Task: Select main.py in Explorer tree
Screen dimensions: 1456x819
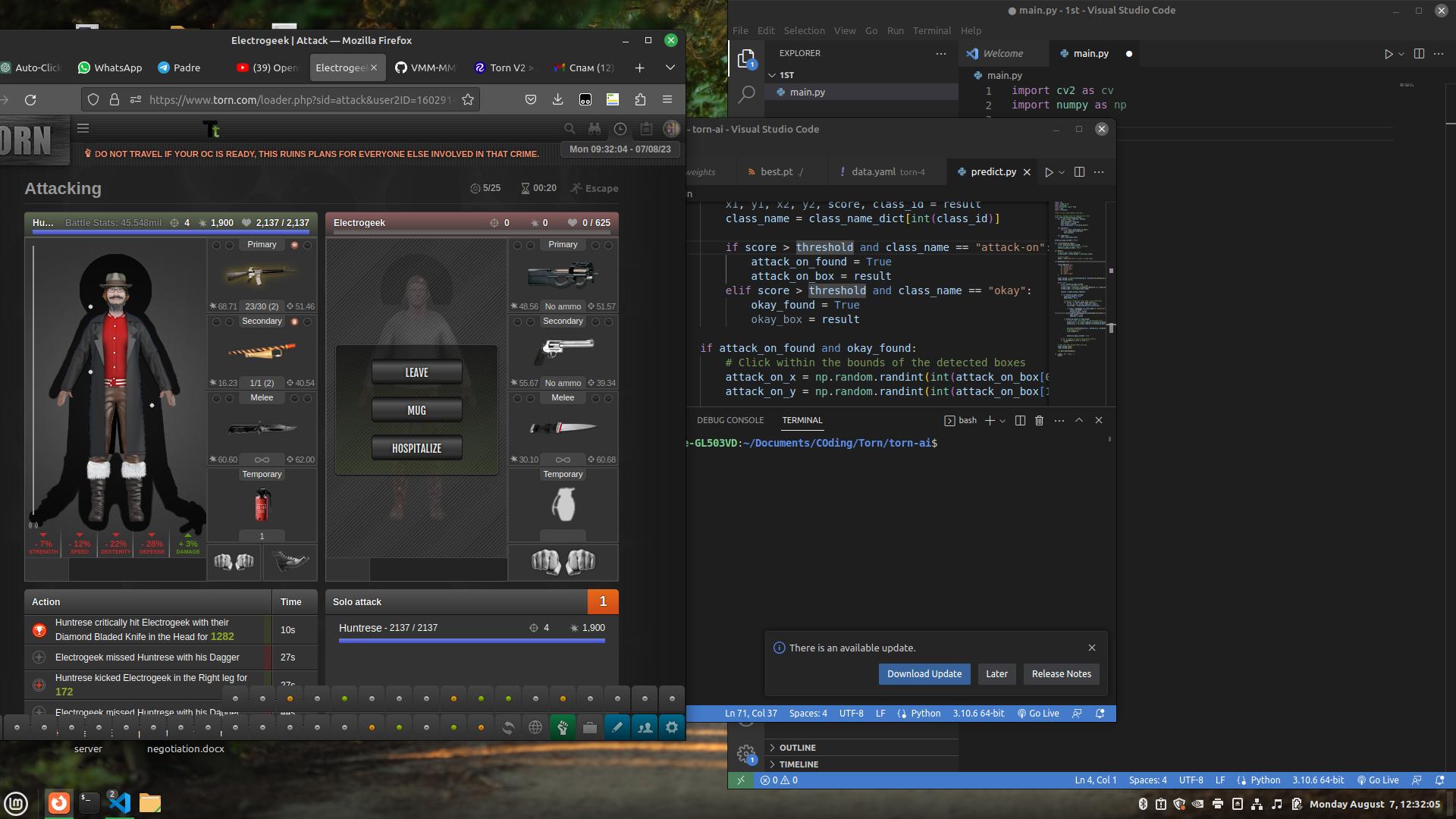Action: [x=862, y=92]
